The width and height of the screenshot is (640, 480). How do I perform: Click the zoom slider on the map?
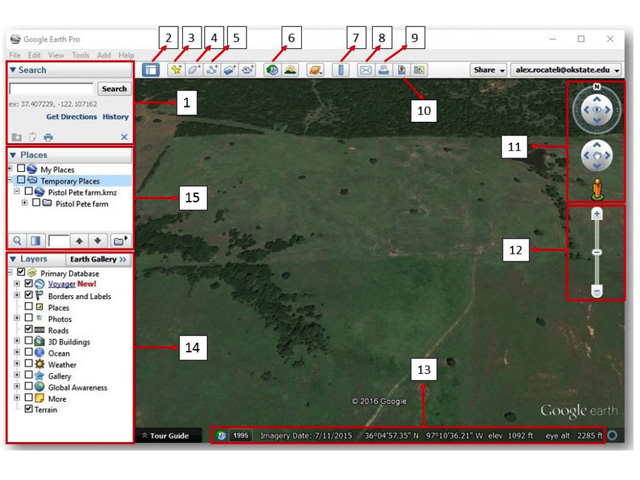pos(597,252)
